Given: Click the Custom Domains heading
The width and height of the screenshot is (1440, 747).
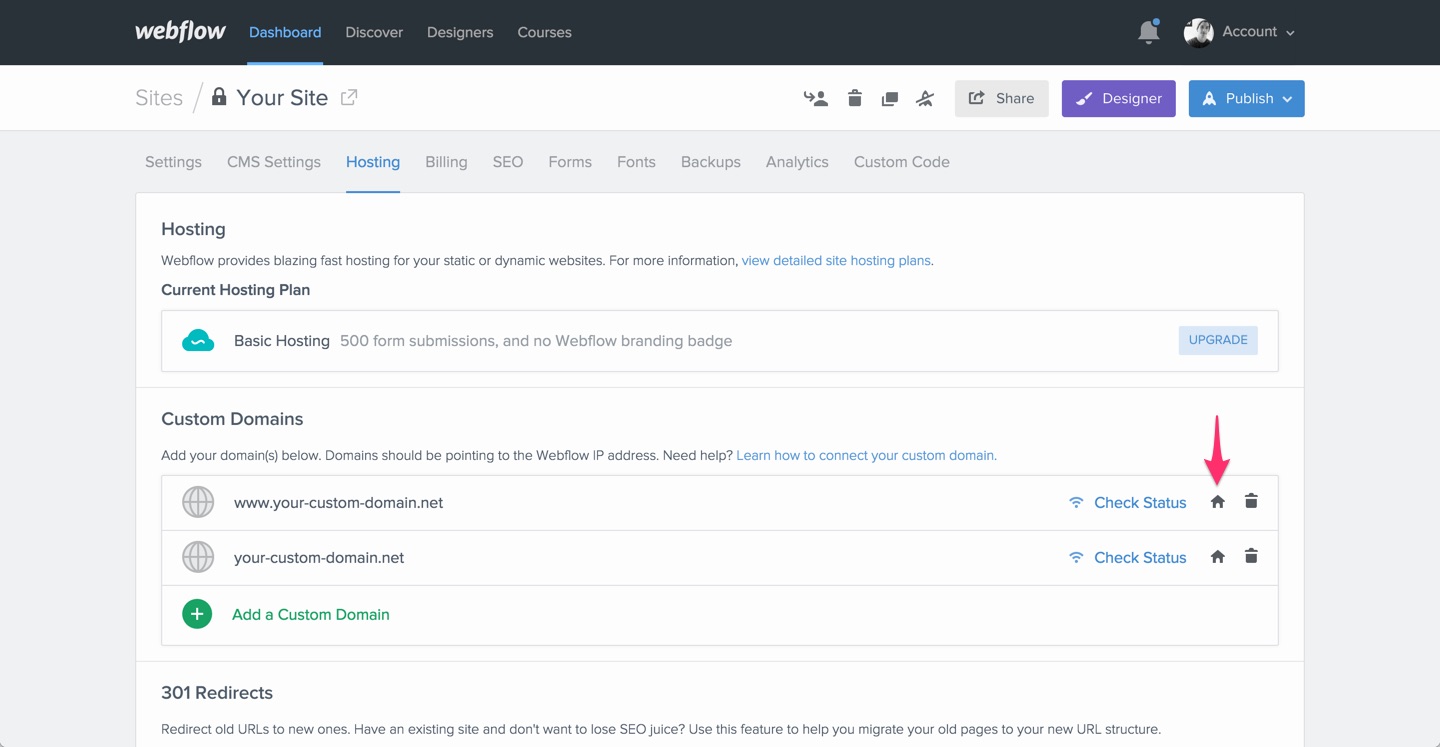Looking at the screenshot, I should click(x=232, y=419).
